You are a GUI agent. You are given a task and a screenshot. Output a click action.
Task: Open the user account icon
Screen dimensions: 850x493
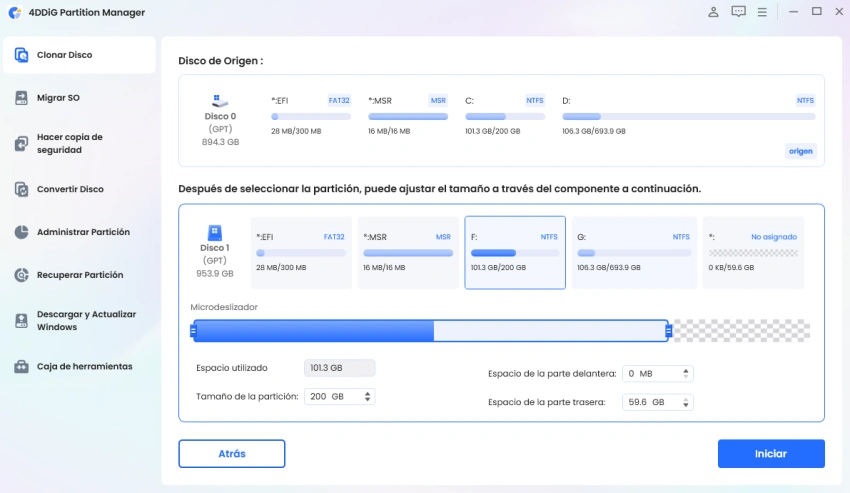click(x=713, y=11)
